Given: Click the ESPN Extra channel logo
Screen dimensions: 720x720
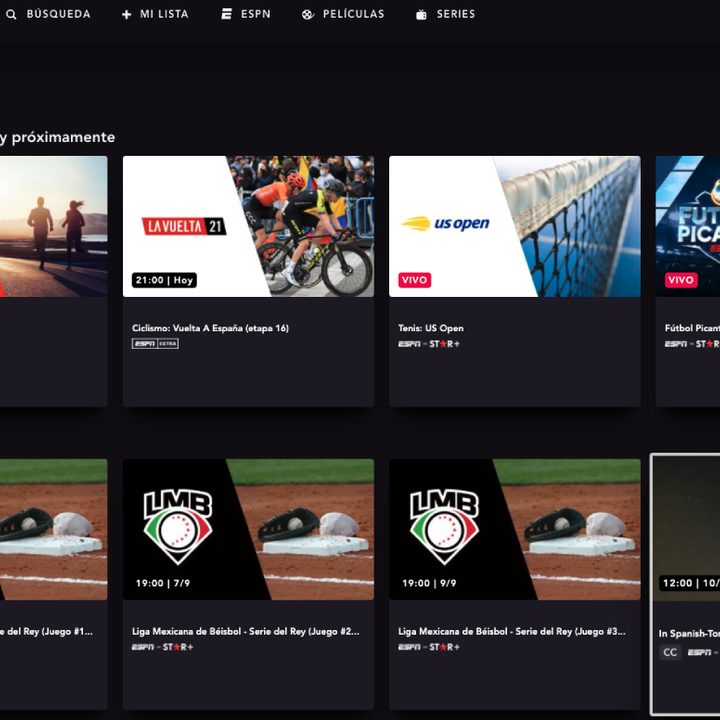Looking at the screenshot, I should coord(155,344).
